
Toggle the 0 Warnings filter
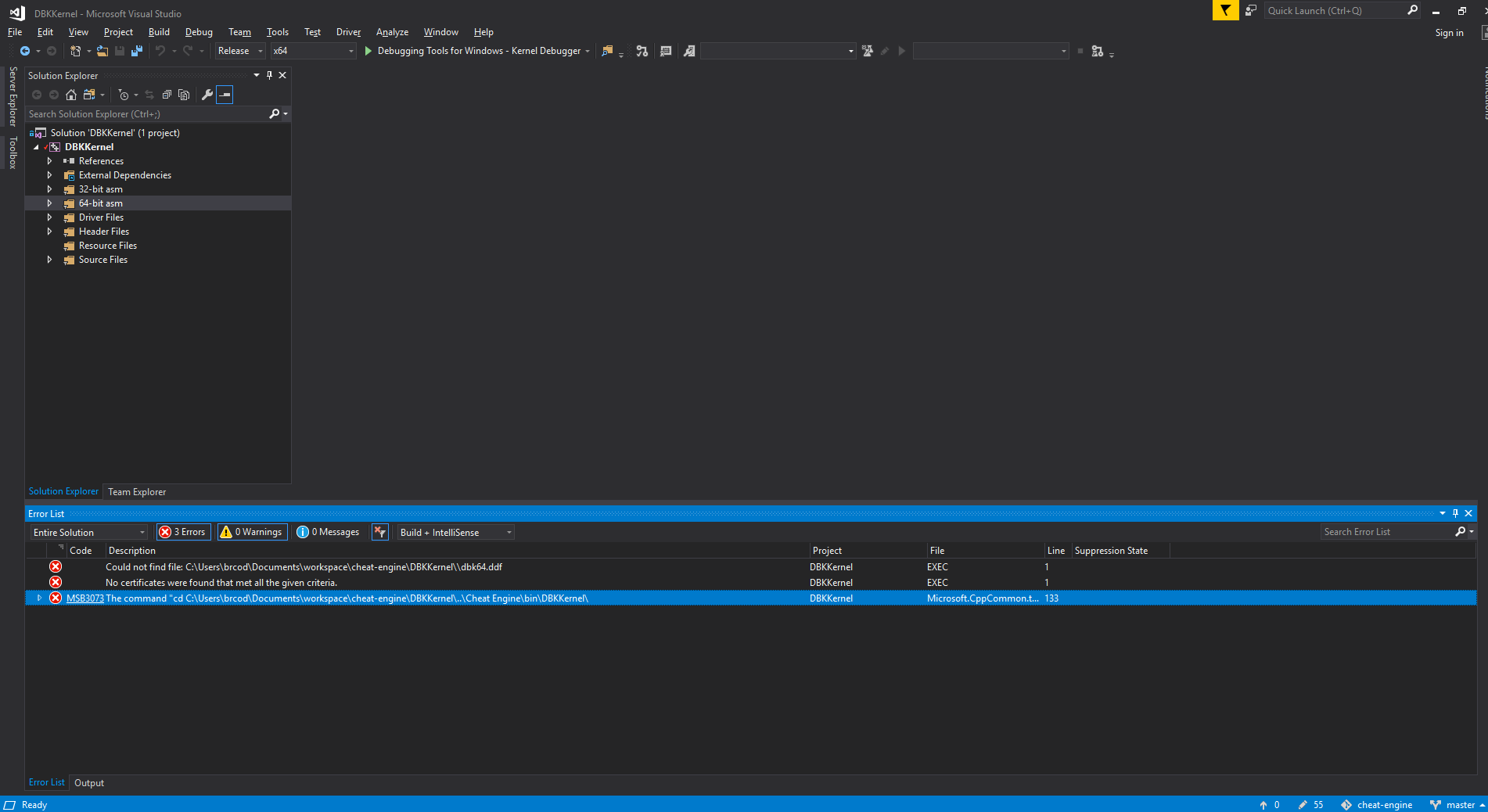[252, 532]
